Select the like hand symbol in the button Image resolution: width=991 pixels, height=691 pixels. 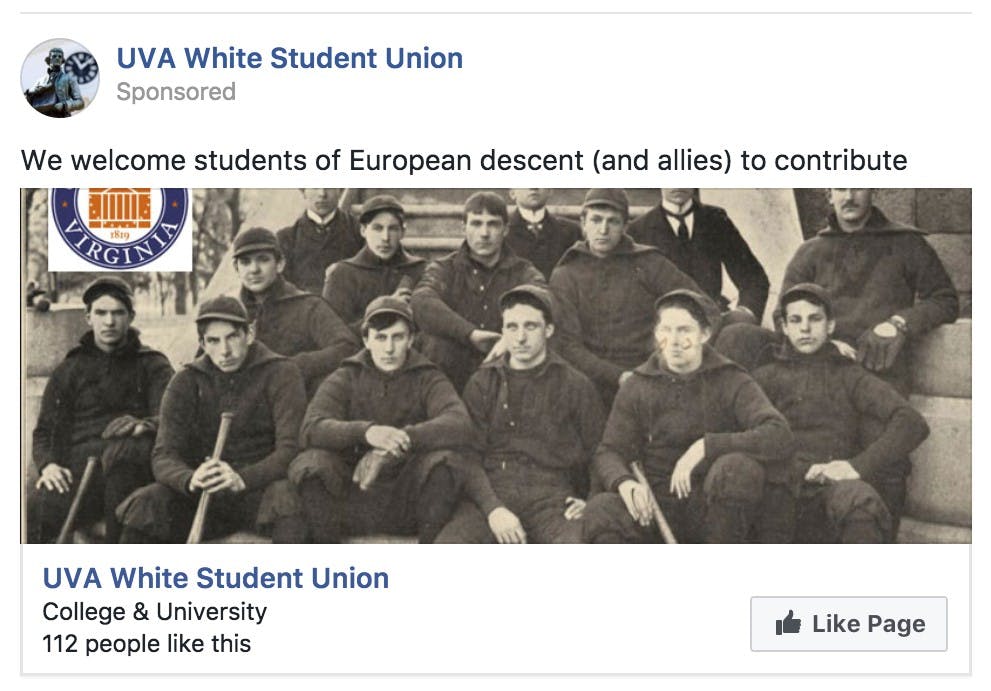pyautogui.click(x=789, y=623)
